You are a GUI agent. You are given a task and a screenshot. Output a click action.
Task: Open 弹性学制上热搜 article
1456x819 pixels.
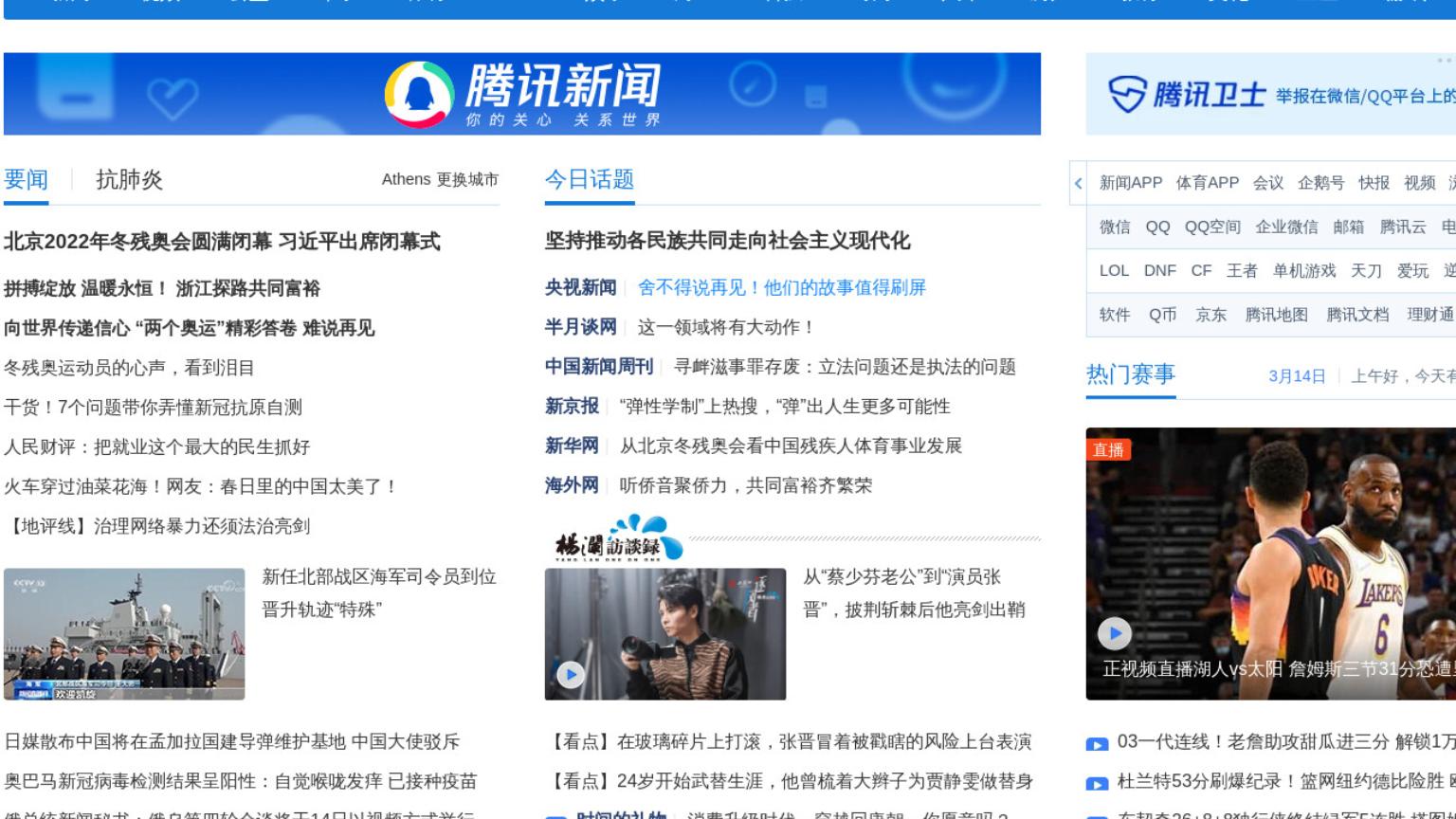click(785, 407)
